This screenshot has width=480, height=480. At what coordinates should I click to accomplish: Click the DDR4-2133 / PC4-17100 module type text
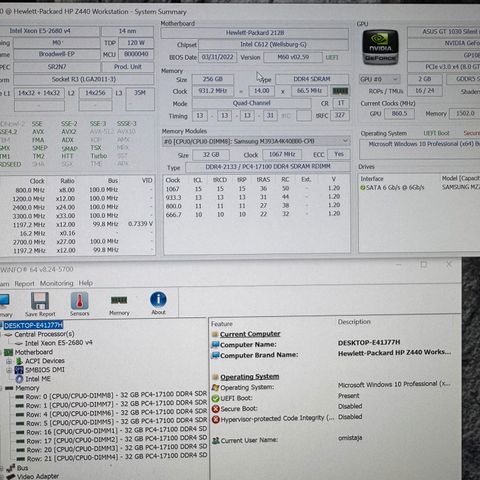[x=268, y=166]
